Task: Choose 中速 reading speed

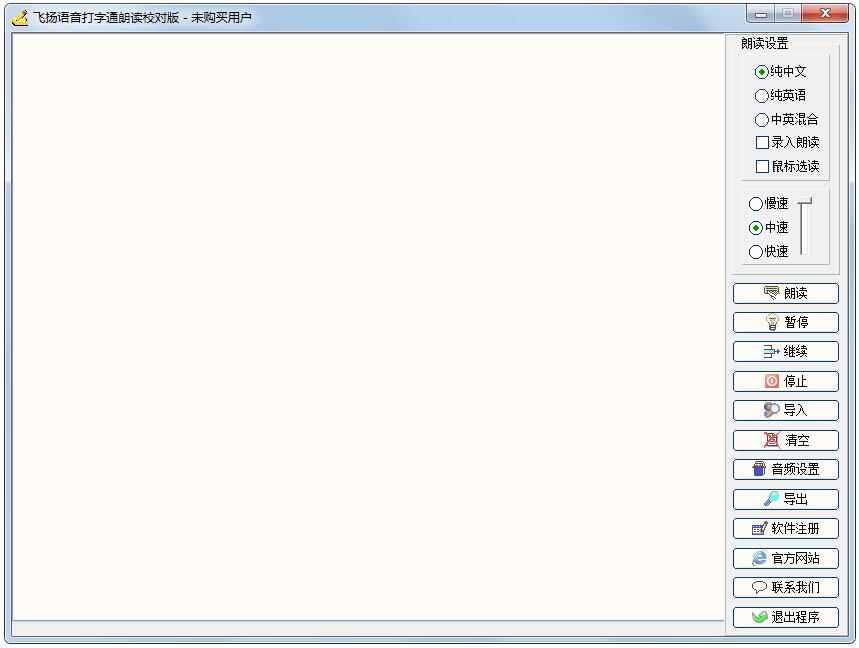Action: coord(769,228)
